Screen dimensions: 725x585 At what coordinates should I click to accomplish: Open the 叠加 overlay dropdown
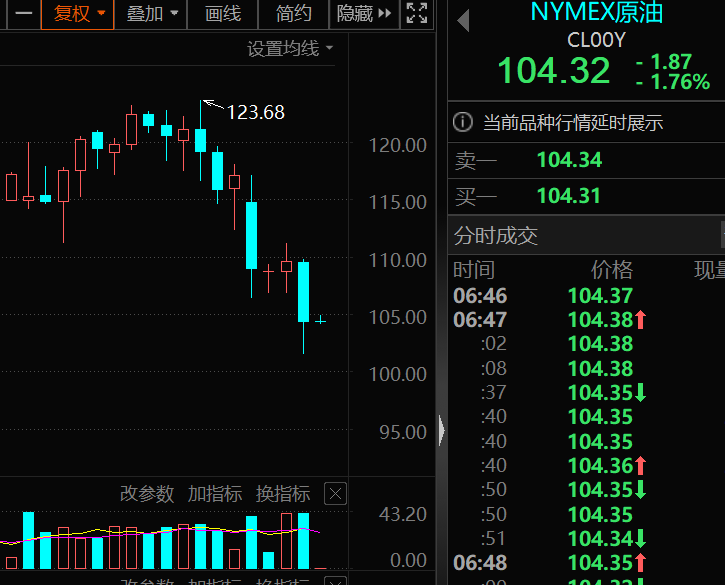[x=152, y=14]
